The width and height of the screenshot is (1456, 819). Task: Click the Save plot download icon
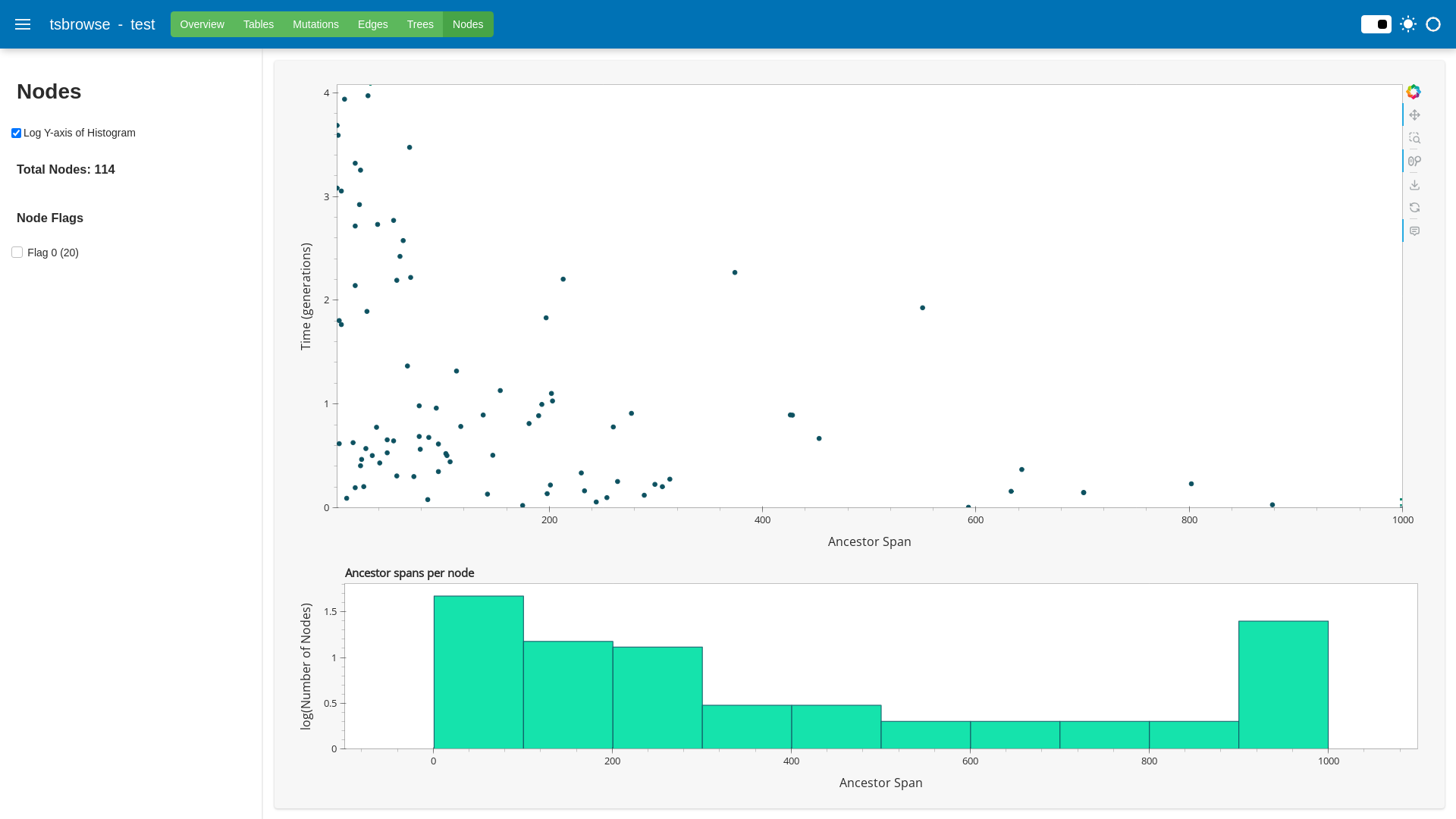(1414, 185)
